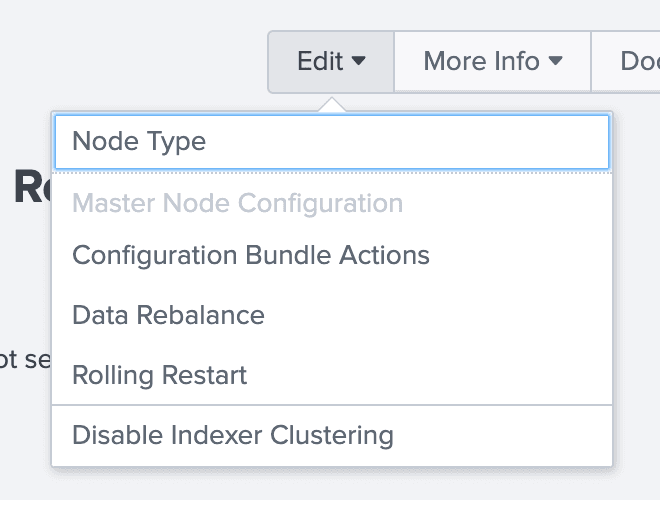Click the More Info label text
660x518 pixels.
click(x=482, y=61)
